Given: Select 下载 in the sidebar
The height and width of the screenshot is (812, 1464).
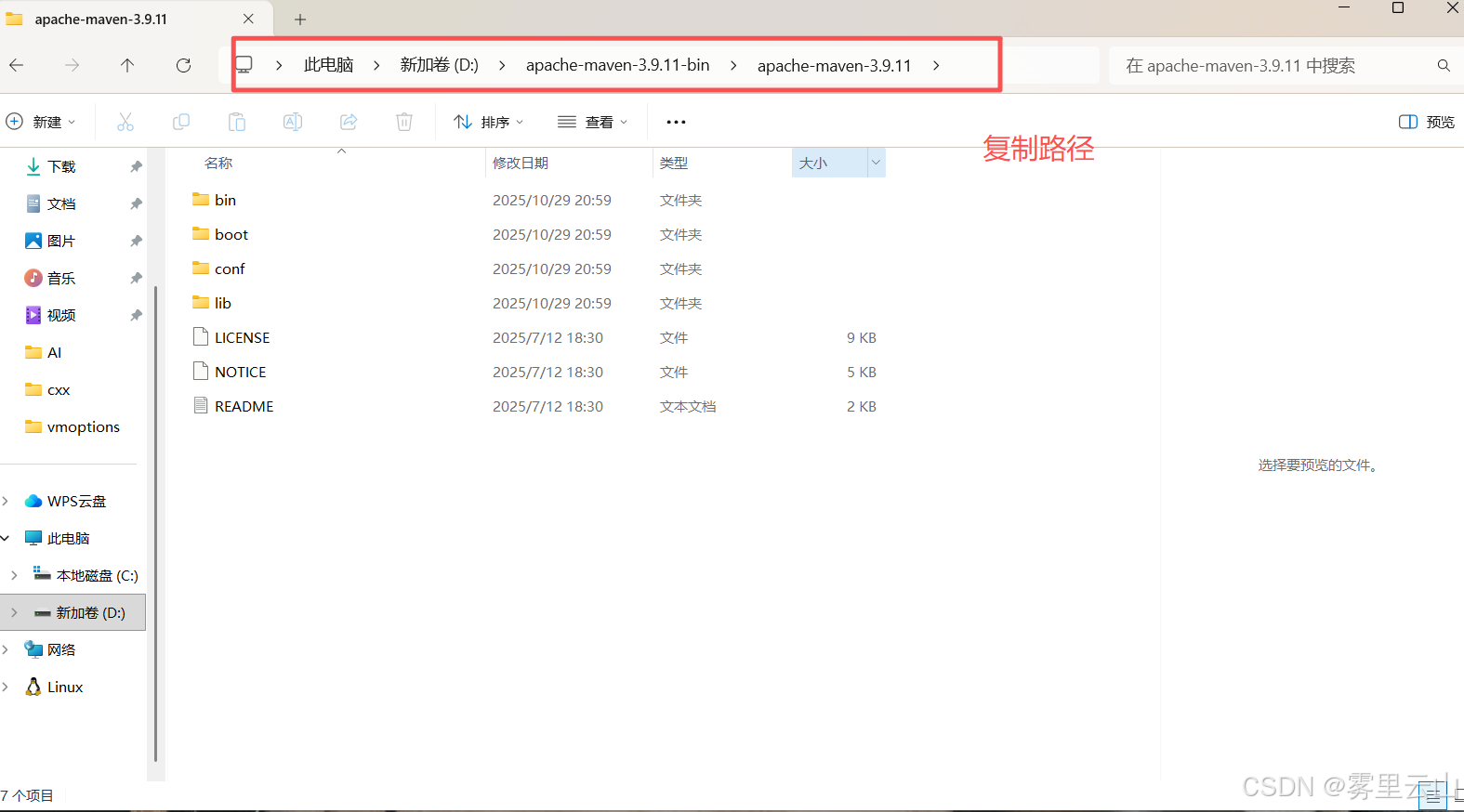Looking at the screenshot, I should pos(61,166).
